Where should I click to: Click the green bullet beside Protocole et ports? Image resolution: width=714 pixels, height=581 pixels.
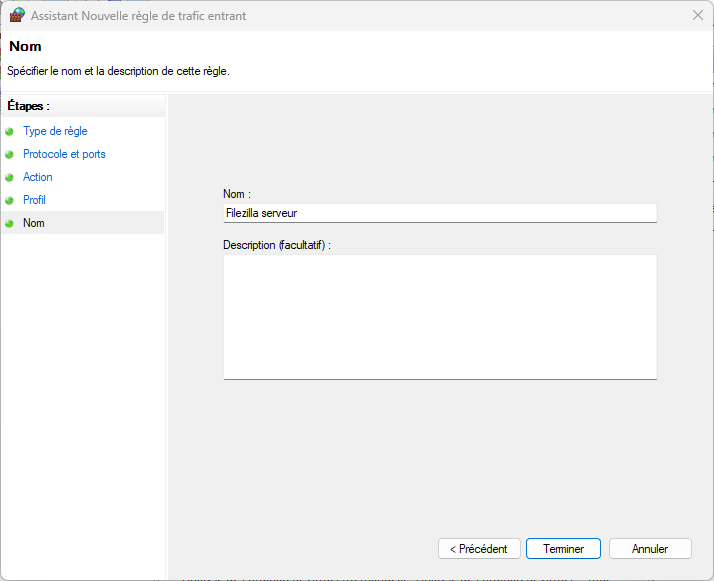point(10,154)
